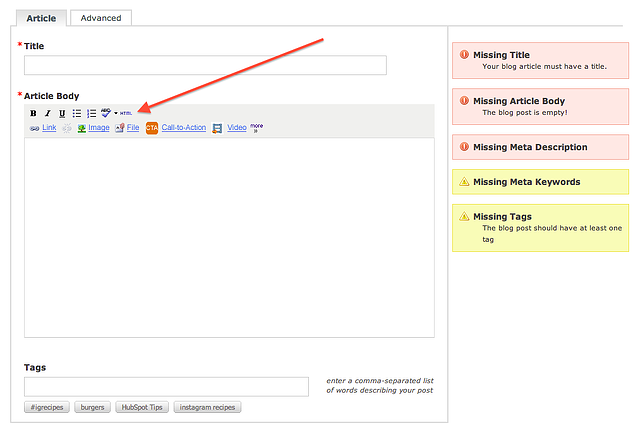Select the Missing Title heading
Screen dimensions: 638x428
[x=501, y=55]
